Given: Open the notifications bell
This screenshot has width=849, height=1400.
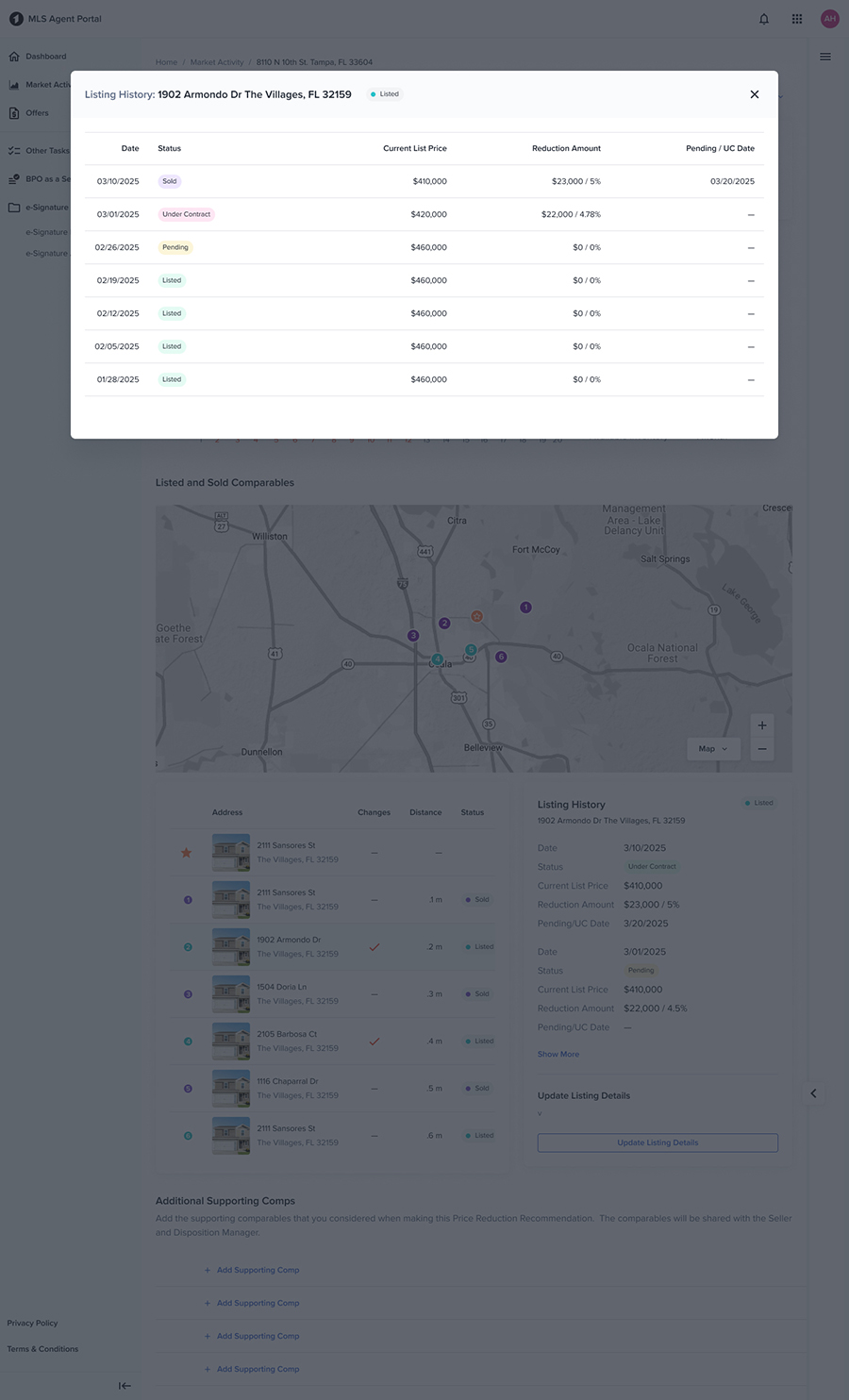Looking at the screenshot, I should point(764,19).
